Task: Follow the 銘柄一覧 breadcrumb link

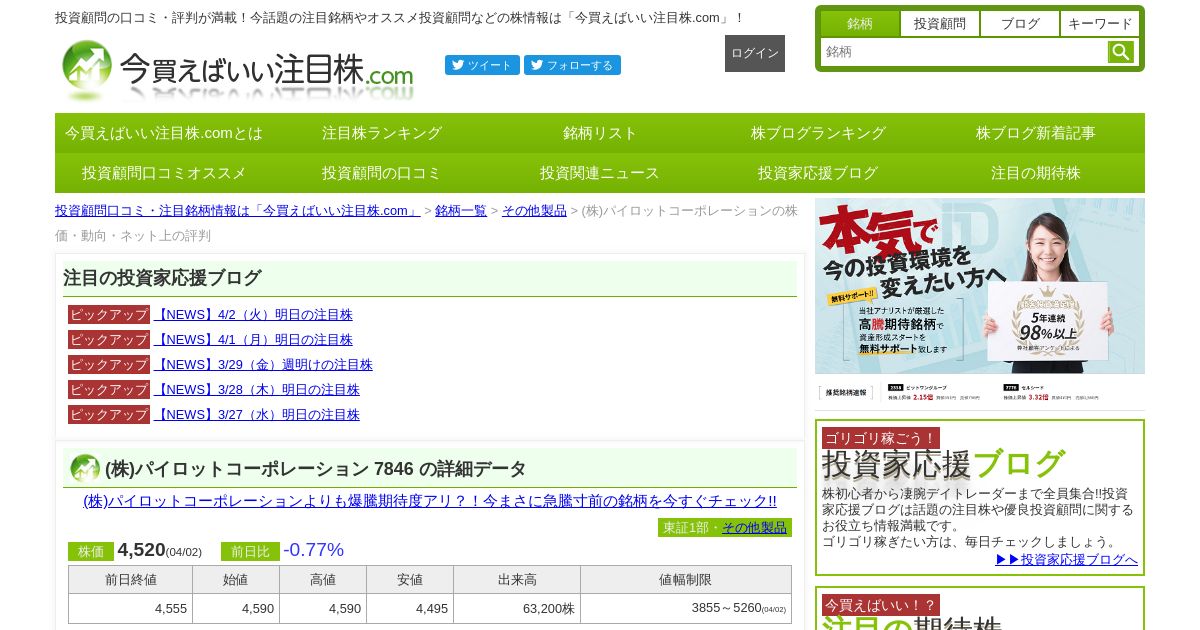Action: click(461, 210)
